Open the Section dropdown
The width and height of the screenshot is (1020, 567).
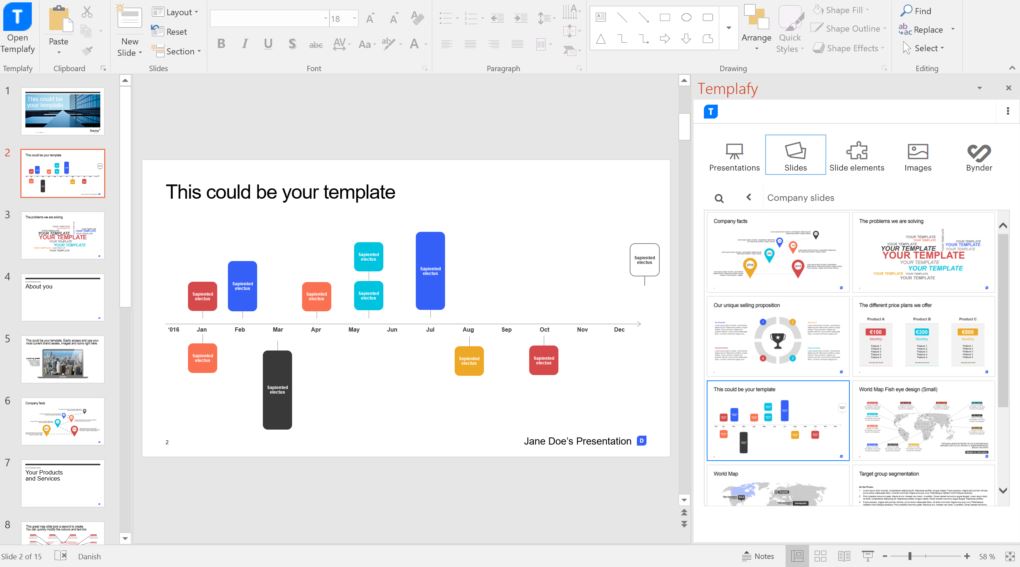click(176, 51)
